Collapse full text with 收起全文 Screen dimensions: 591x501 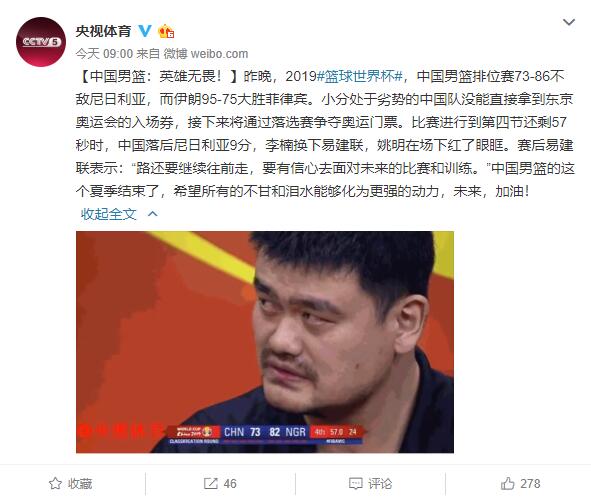(109, 214)
